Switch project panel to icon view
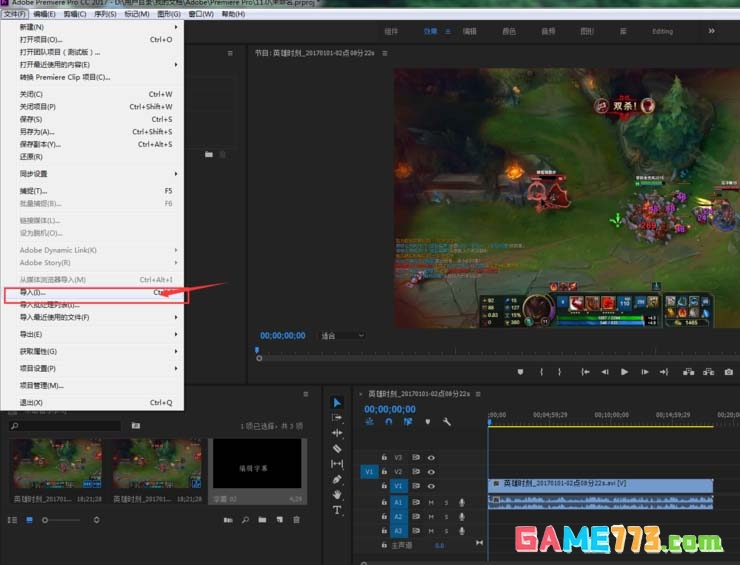The image size is (740, 565). tap(29, 520)
